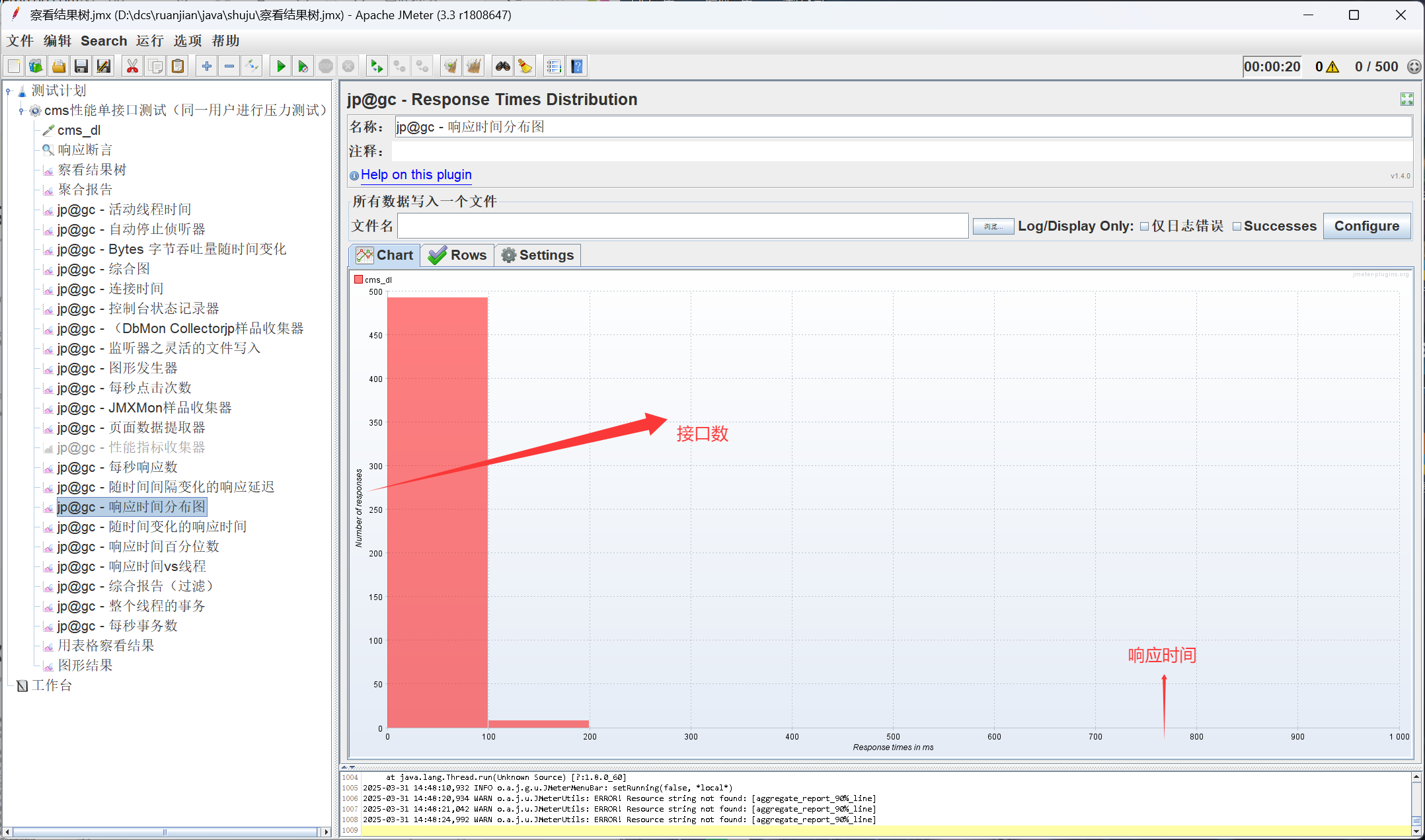Switch to the Rows tab
The image size is (1425, 840).
[457, 255]
